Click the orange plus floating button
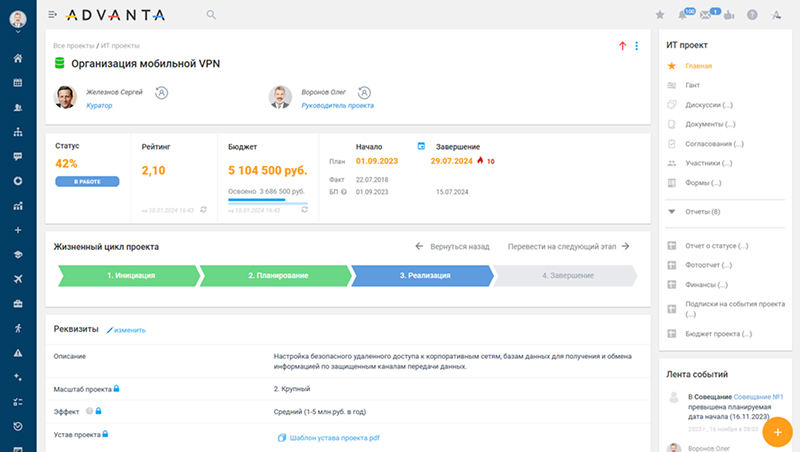This screenshot has height=452, width=800. (x=777, y=431)
